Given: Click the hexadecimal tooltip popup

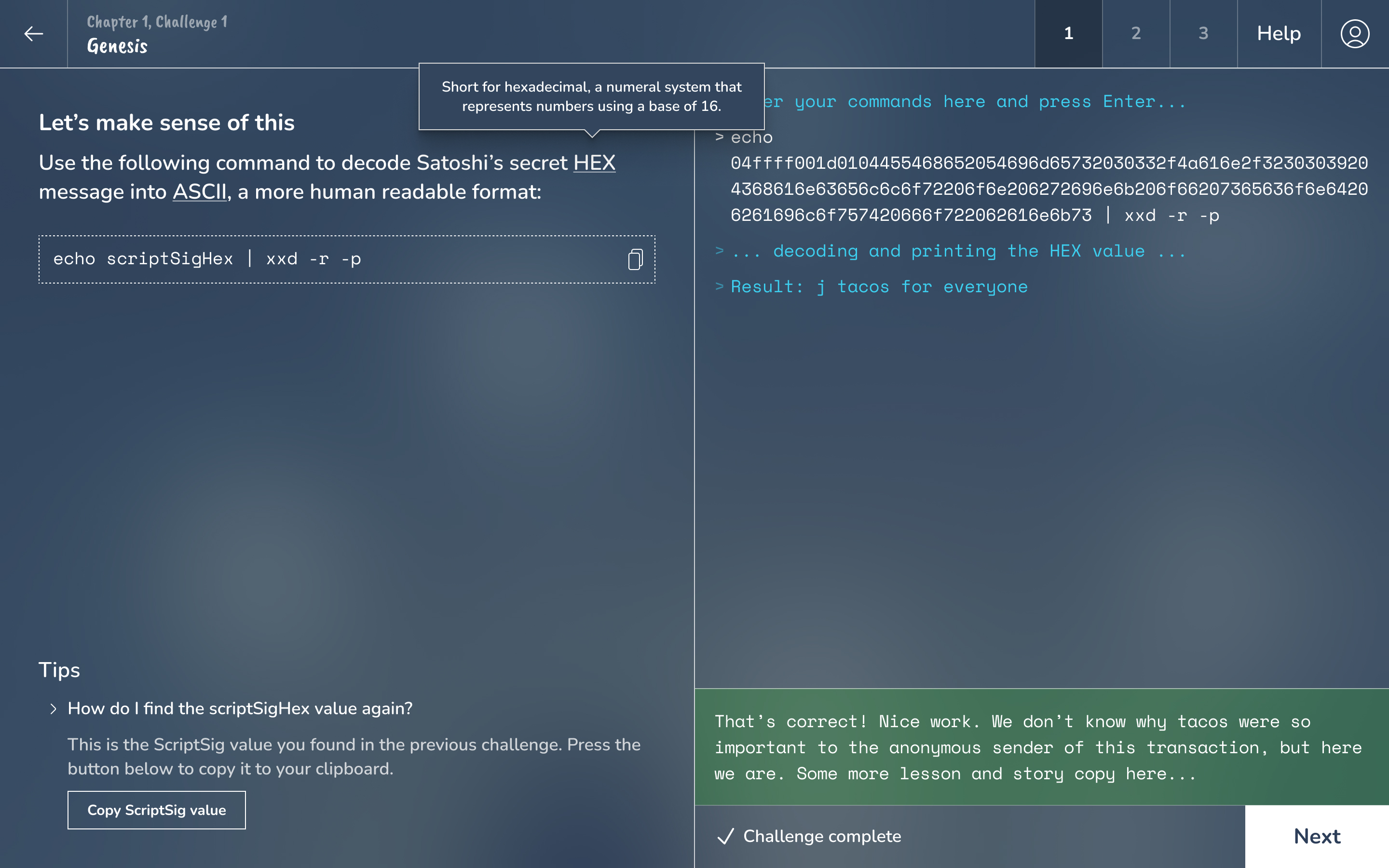Looking at the screenshot, I should pyautogui.click(x=591, y=96).
